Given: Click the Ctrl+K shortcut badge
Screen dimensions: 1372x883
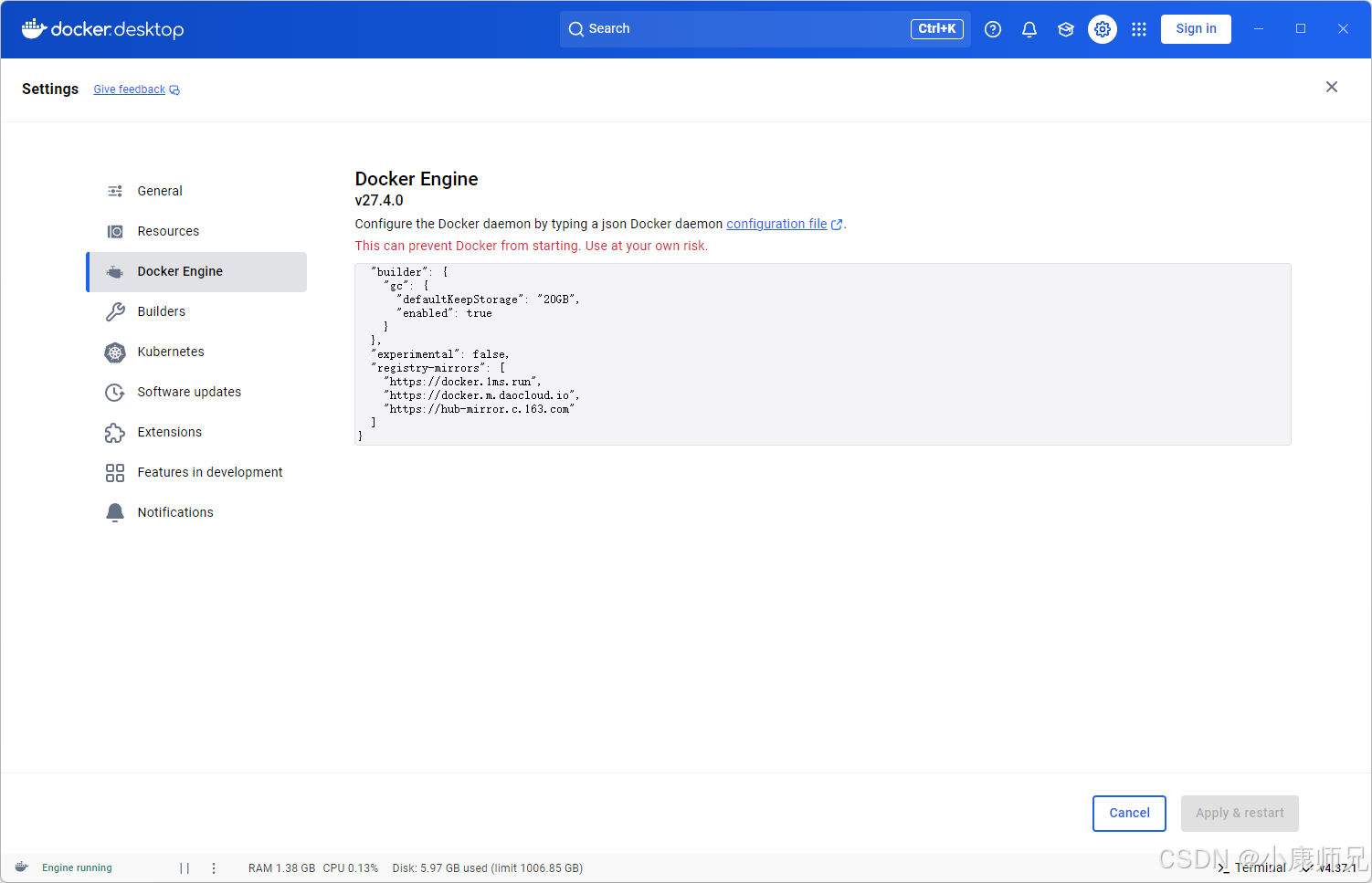Looking at the screenshot, I should 937,29.
